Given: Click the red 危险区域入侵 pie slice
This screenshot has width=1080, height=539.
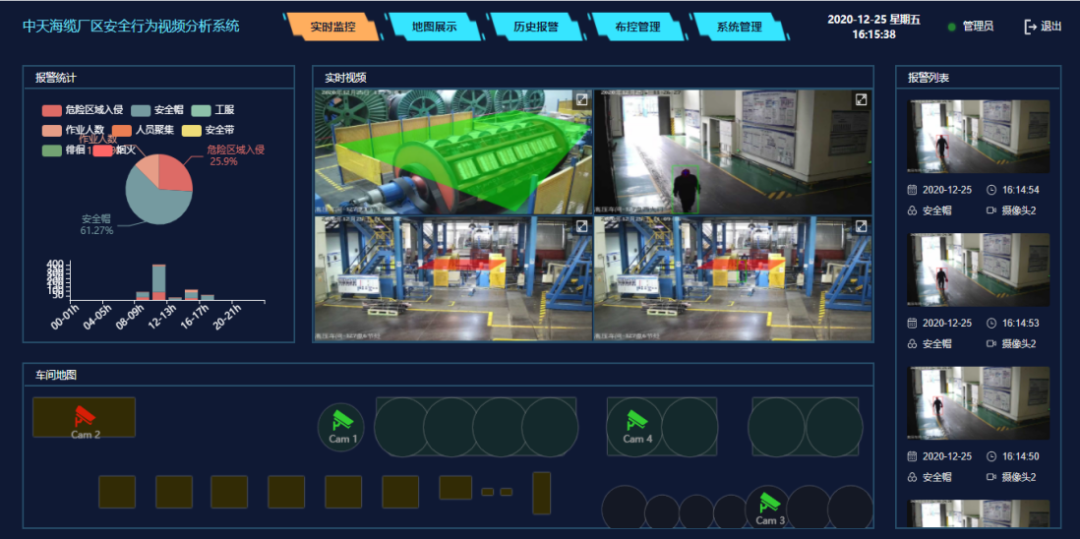Looking at the screenshot, I should (176, 173).
